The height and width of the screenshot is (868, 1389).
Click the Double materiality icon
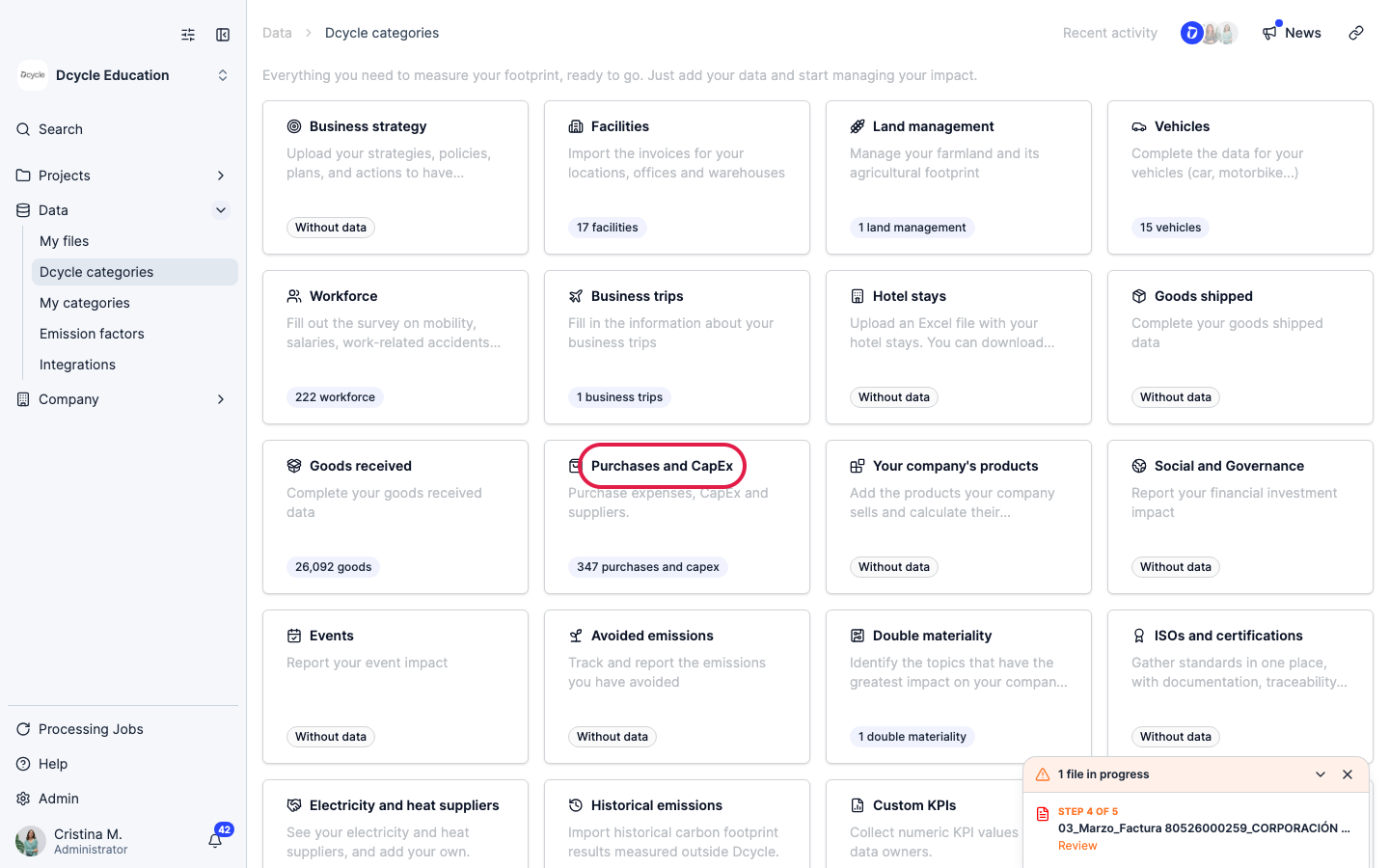tap(858, 636)
